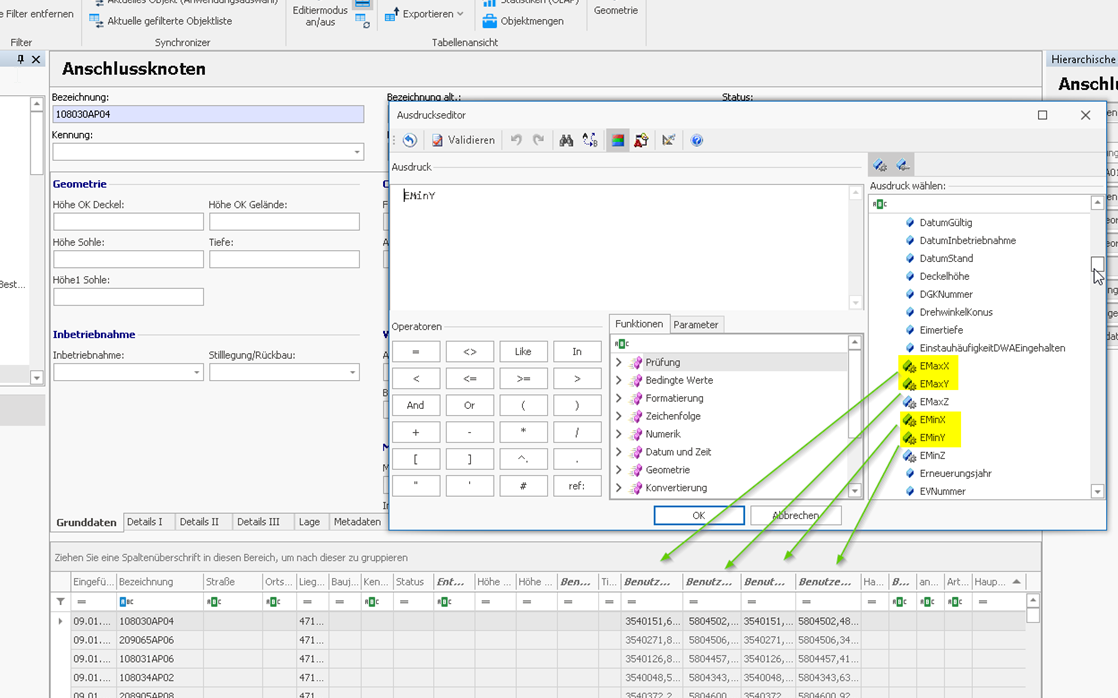Confirm expression with OK button
1118x698 pixels.
point(698,516)
